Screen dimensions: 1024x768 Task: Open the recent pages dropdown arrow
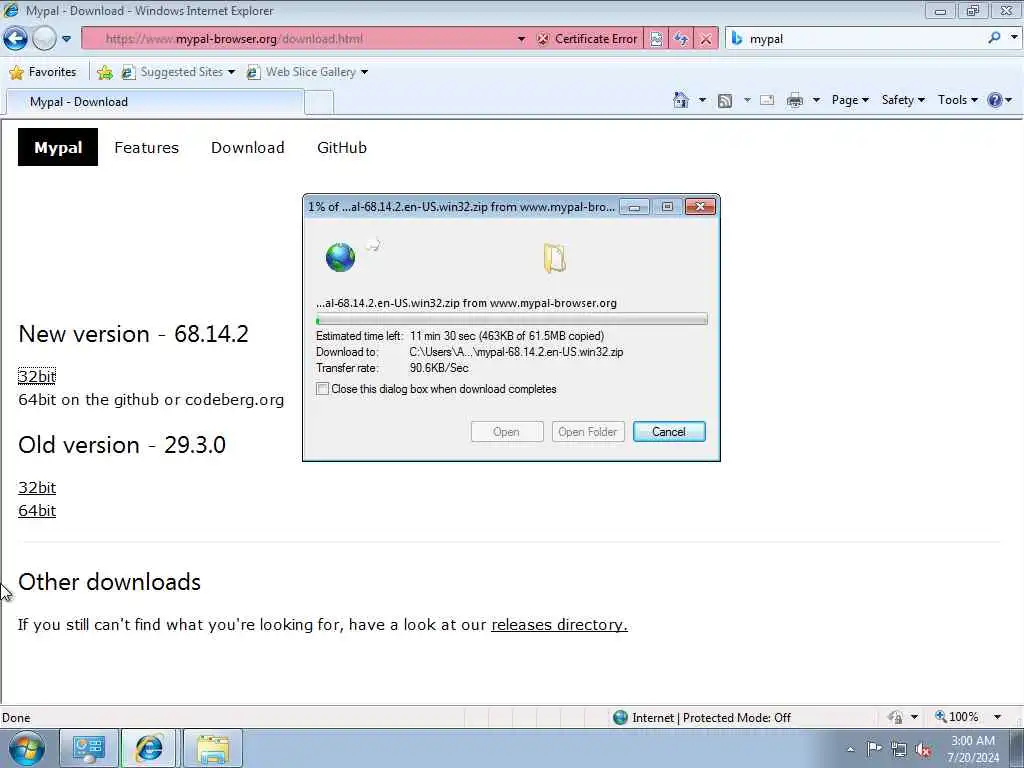[x=66, y=39]
